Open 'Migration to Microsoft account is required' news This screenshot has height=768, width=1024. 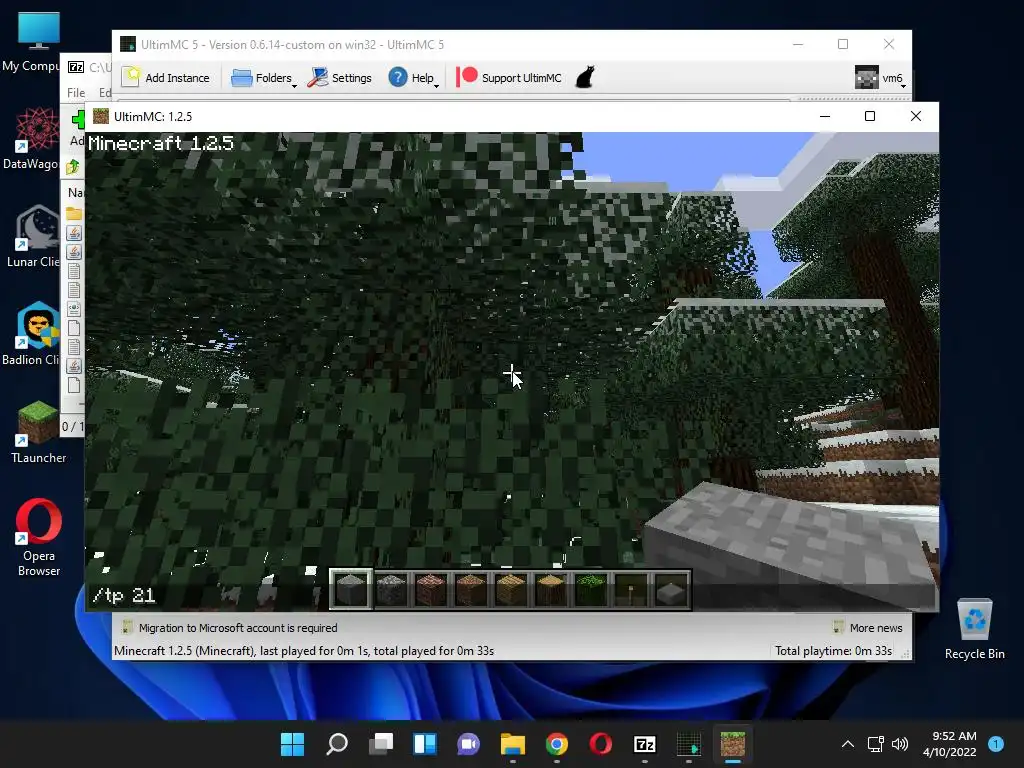[230, 628]
